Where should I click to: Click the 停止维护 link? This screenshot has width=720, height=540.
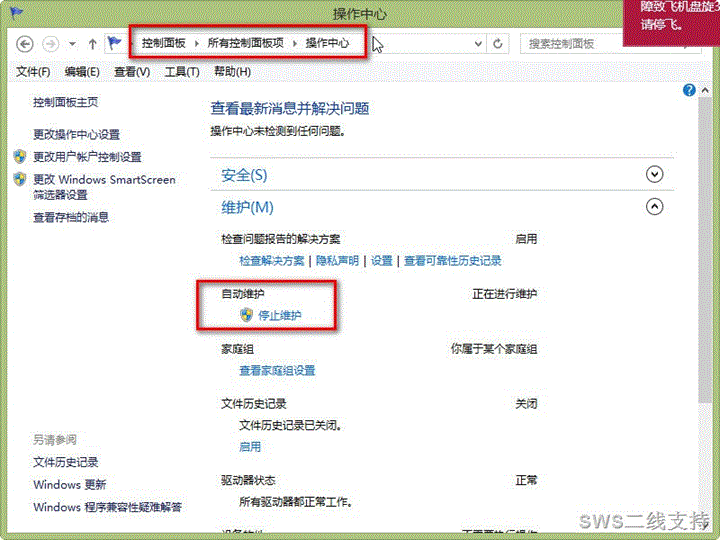pyautogui.click(x=280, y=315)
